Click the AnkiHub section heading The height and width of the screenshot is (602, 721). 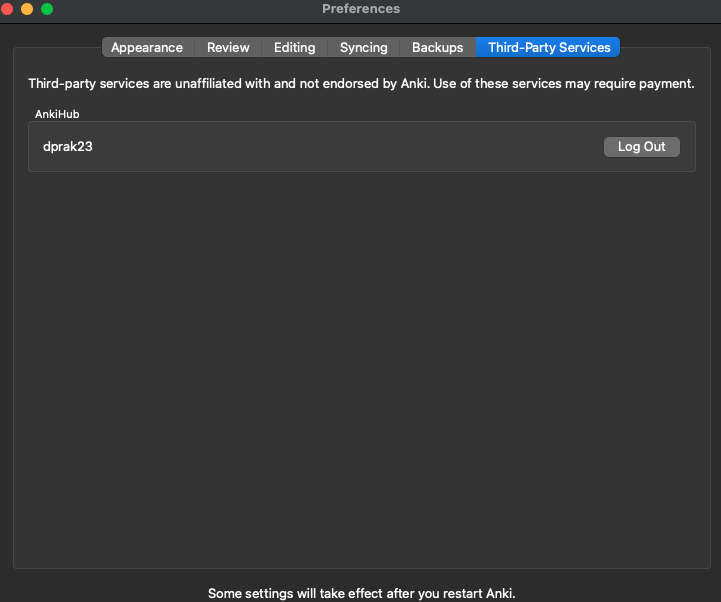57,114
